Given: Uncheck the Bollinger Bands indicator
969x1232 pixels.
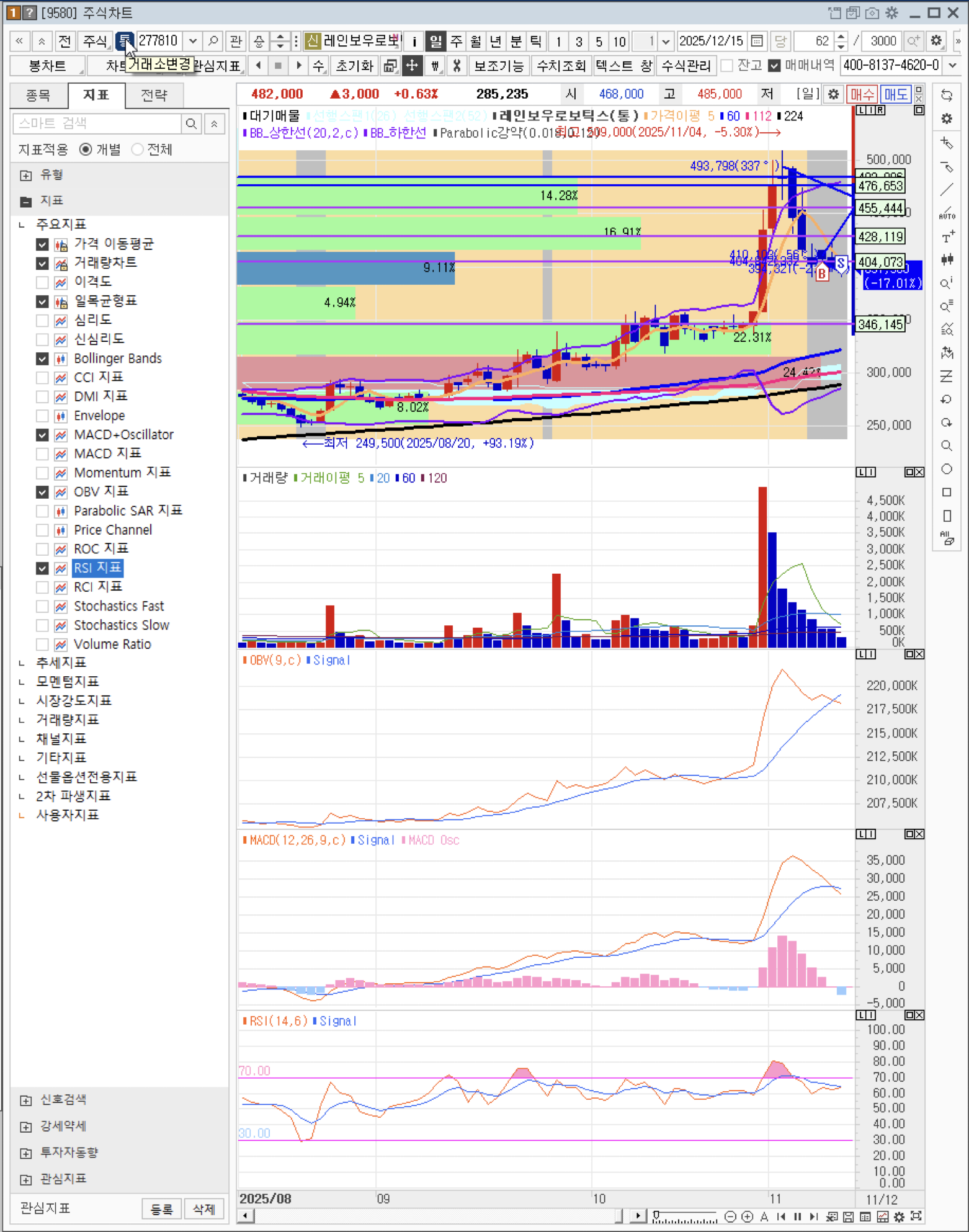Looking at the screenshot, I should [42, 359].
